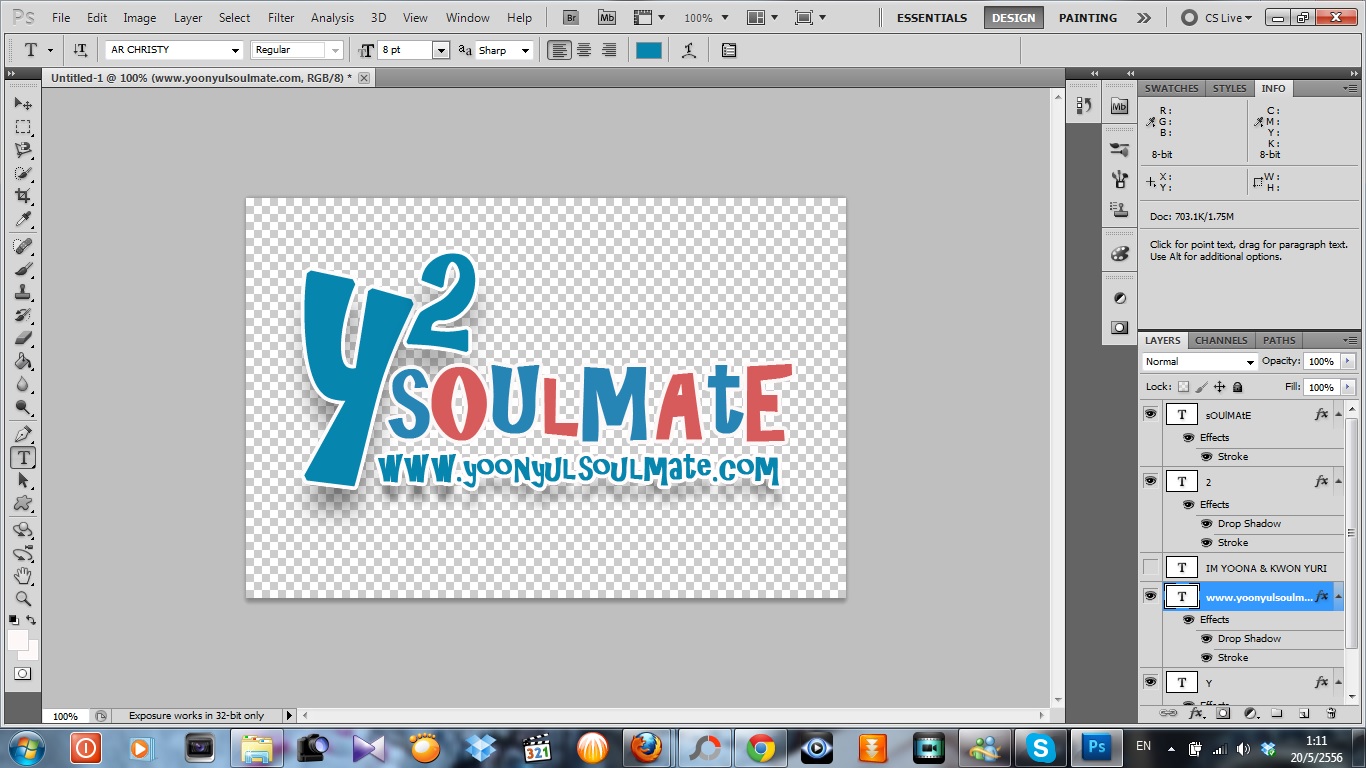The width and height of the screenshot is (1366, 768).
Task: Activate the Pen tool
Action: [x=23, y=435]
